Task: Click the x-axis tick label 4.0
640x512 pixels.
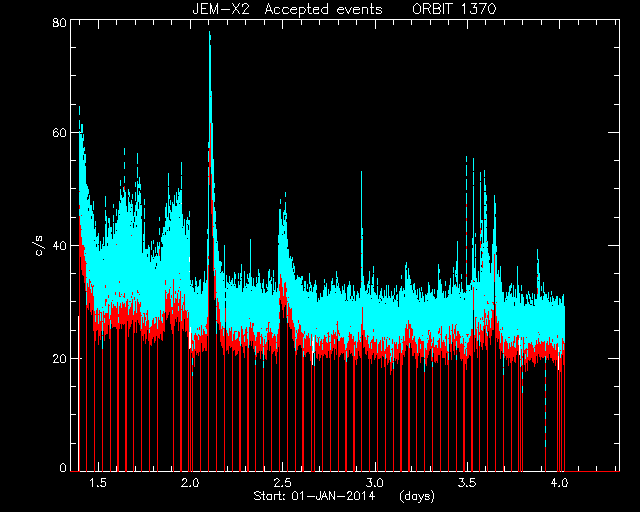Action: coord(559,483)
